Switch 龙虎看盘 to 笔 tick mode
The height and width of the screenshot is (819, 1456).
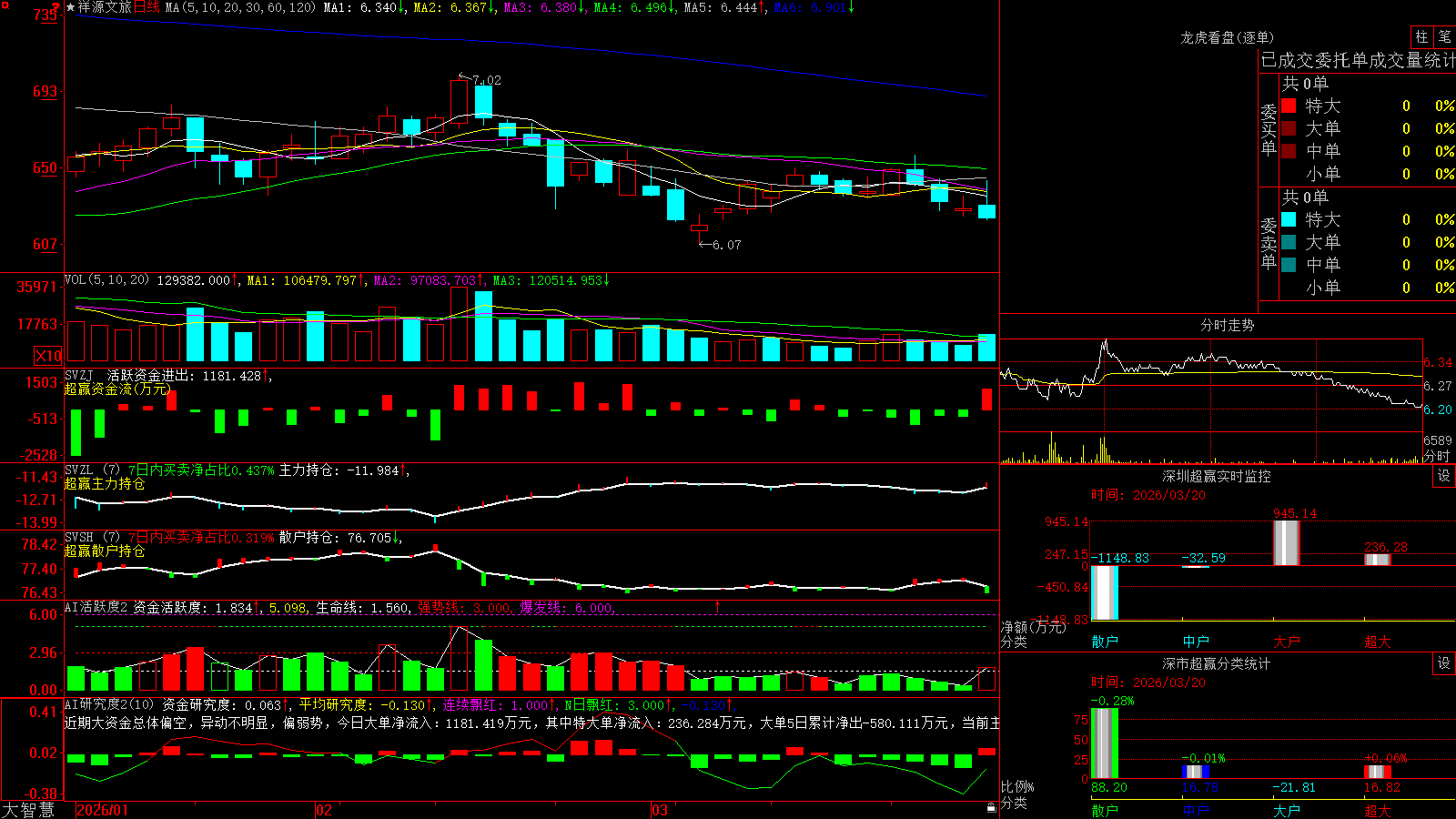1444,36
